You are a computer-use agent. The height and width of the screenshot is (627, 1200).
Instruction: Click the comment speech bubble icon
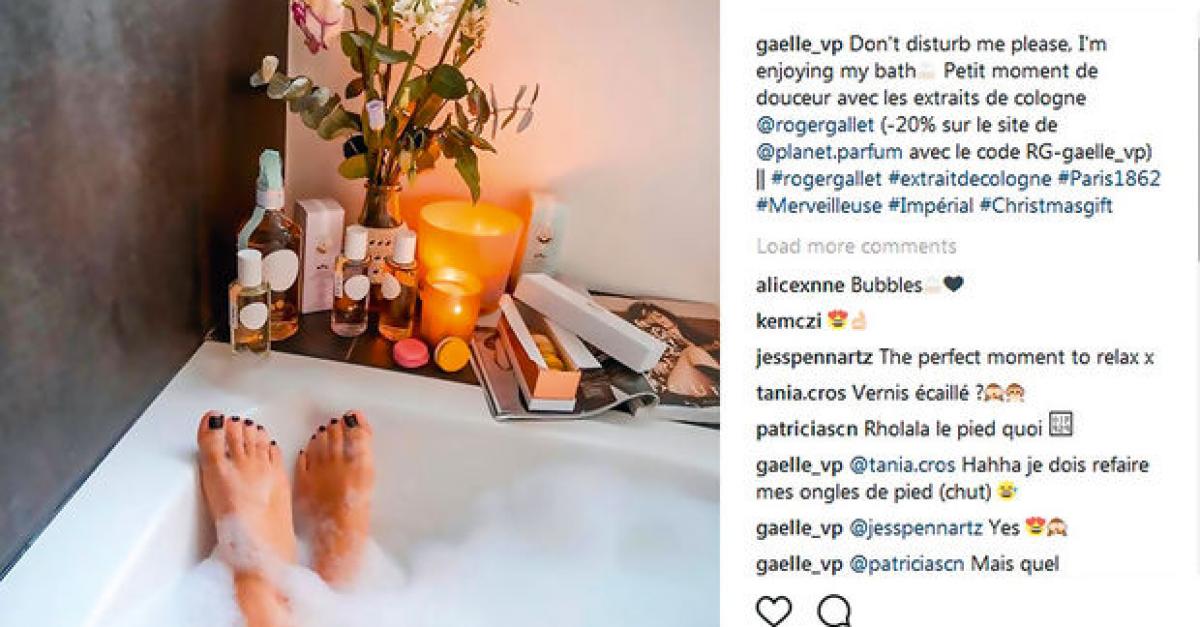(834, 610)
